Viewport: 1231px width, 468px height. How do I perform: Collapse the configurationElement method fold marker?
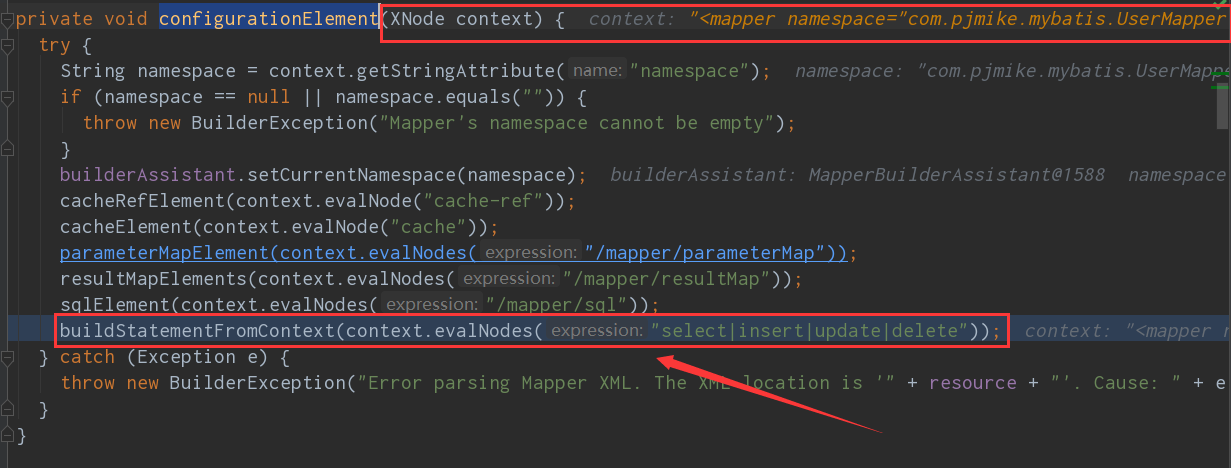click(7, 19)
